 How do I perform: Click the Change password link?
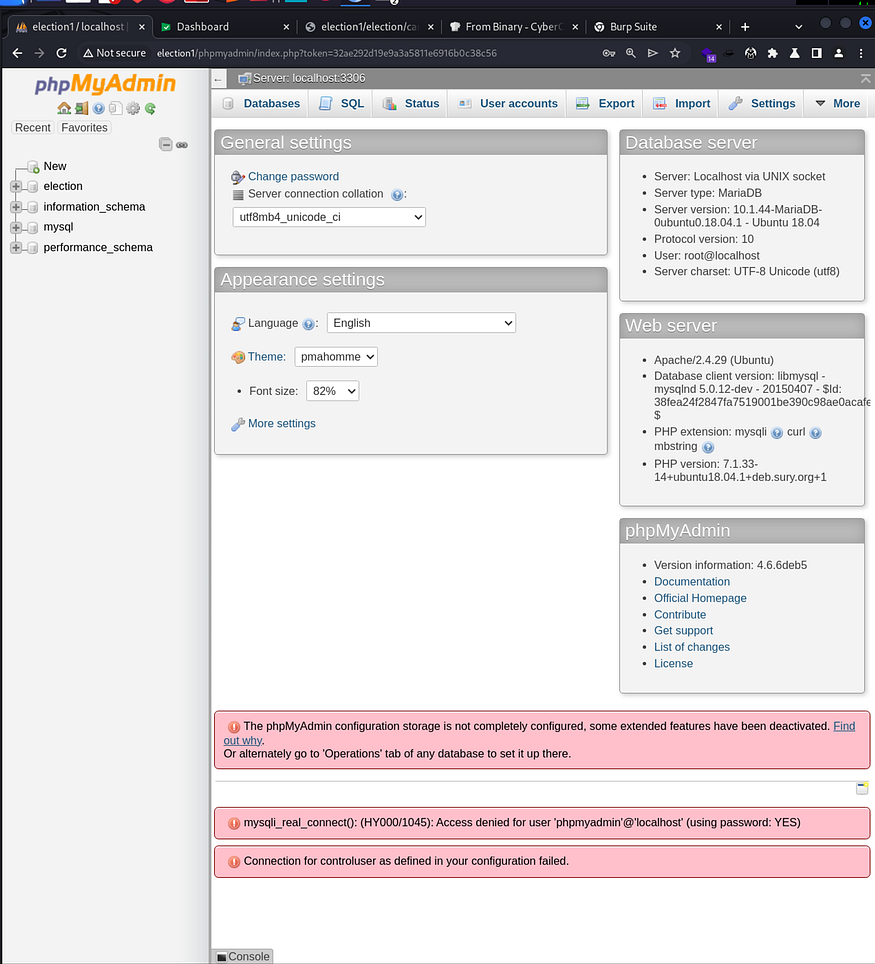(x=293, y=177)
